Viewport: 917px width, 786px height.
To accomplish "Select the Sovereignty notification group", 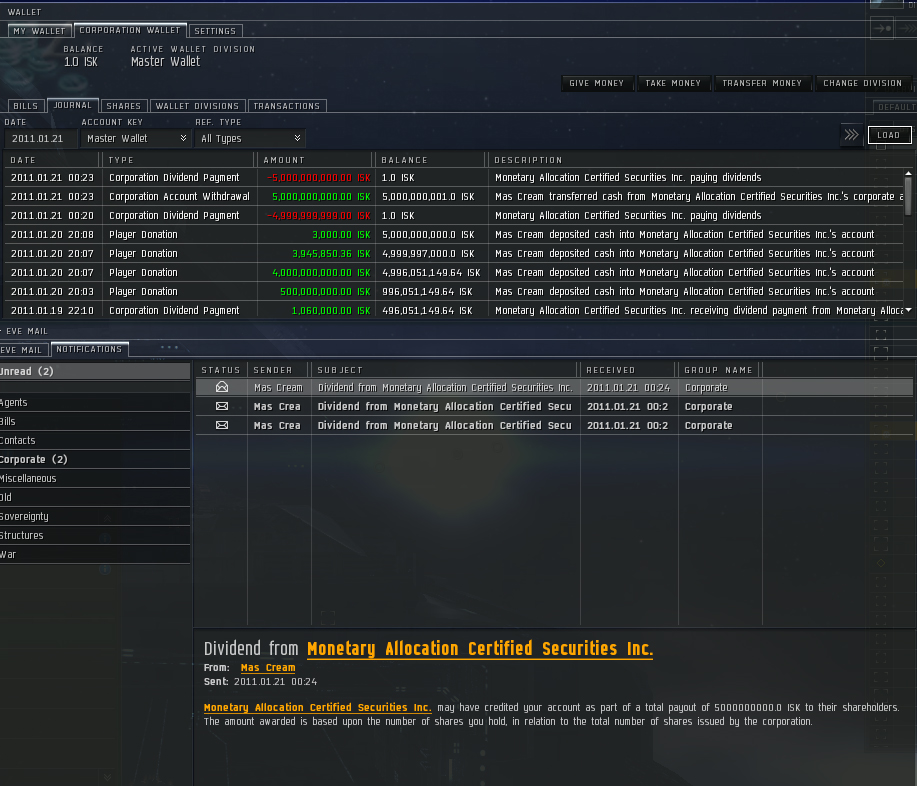I will pyautogui.click(x=95, y=516).
